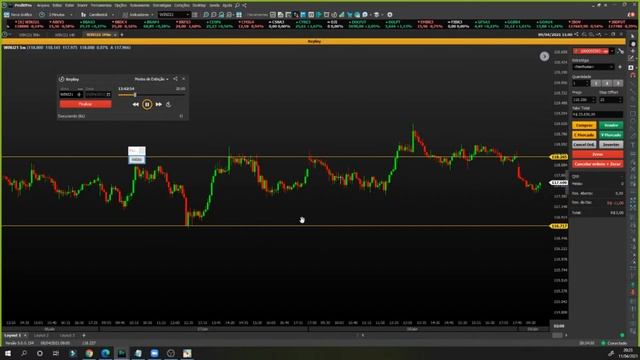Open the Indicadores dropdown
The height and width of the screenshot is (360, 640).
click(139, 15)
